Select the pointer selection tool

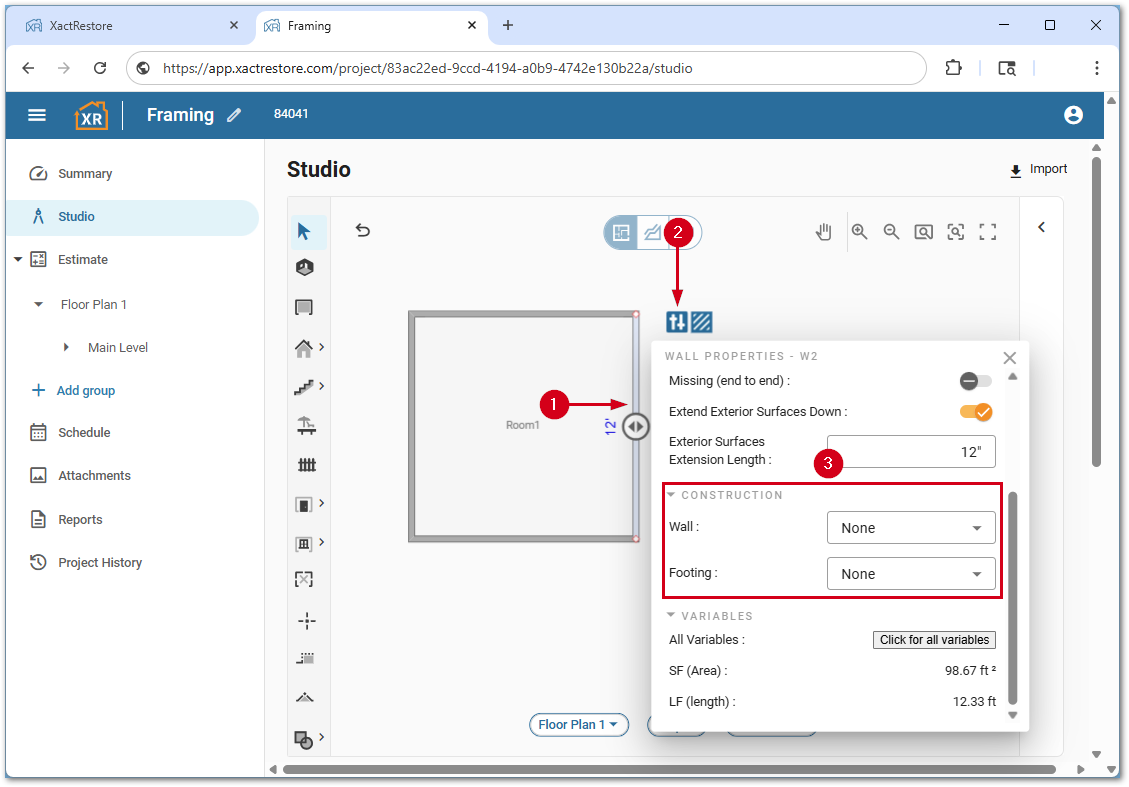(304, 232)
